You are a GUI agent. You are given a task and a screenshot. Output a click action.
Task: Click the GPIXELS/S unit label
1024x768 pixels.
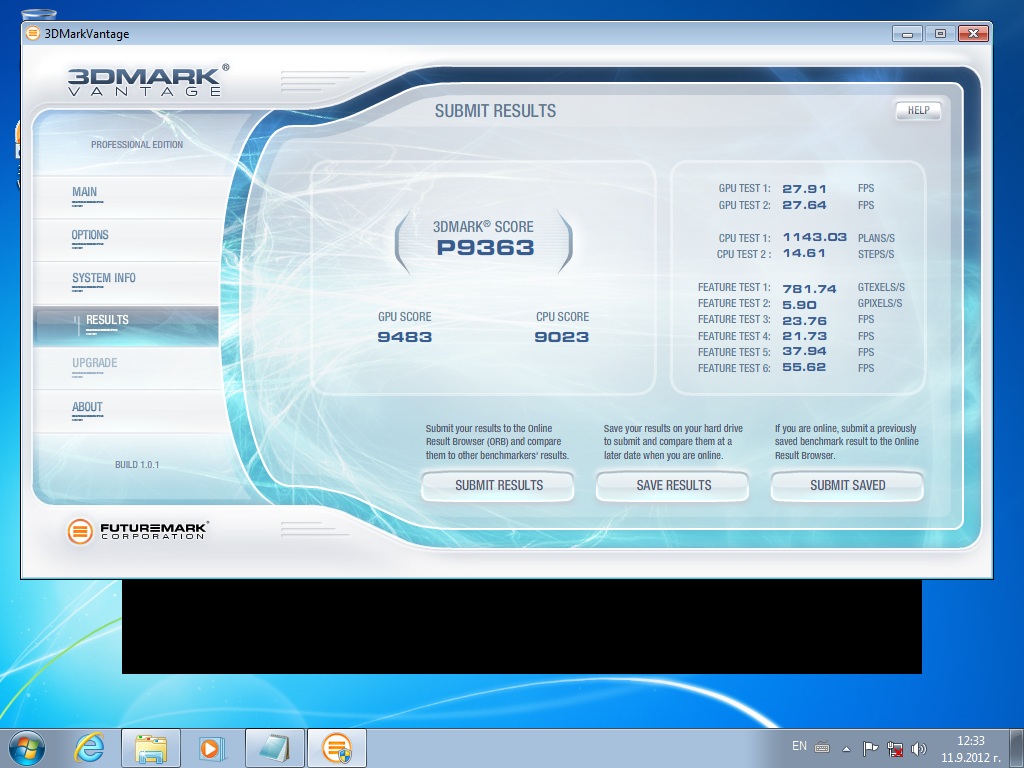tap(880, 304)
